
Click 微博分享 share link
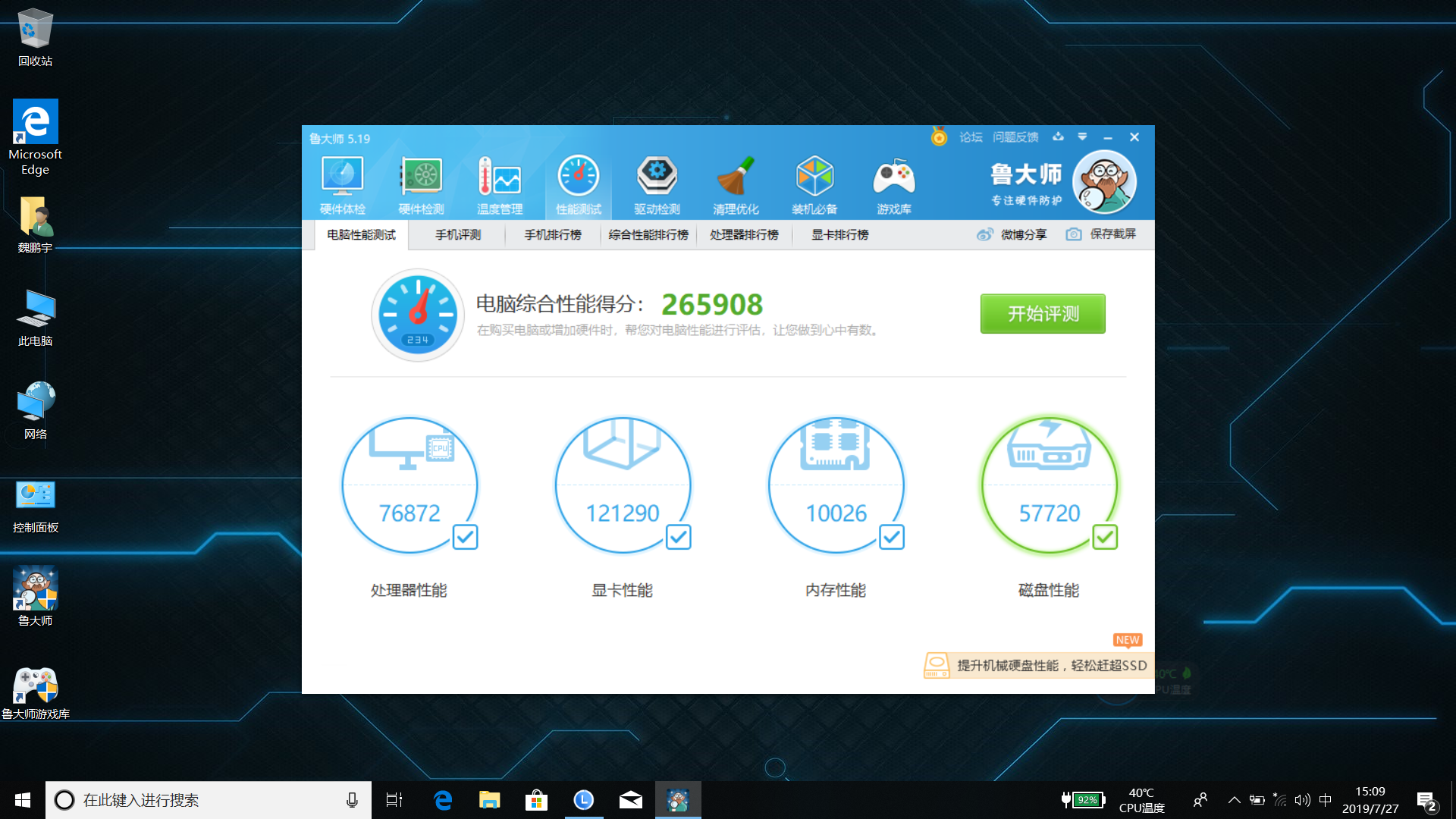(1024, 234)
